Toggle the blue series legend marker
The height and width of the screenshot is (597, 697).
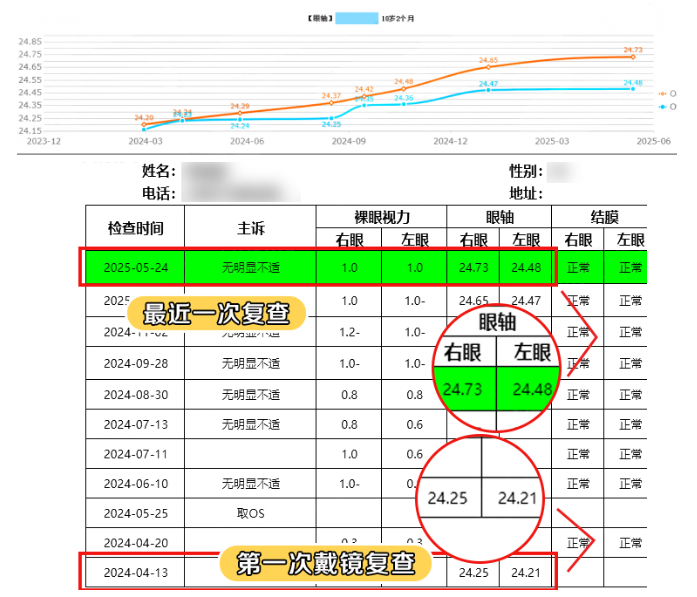pyautogui.click(x=662, y=106)
